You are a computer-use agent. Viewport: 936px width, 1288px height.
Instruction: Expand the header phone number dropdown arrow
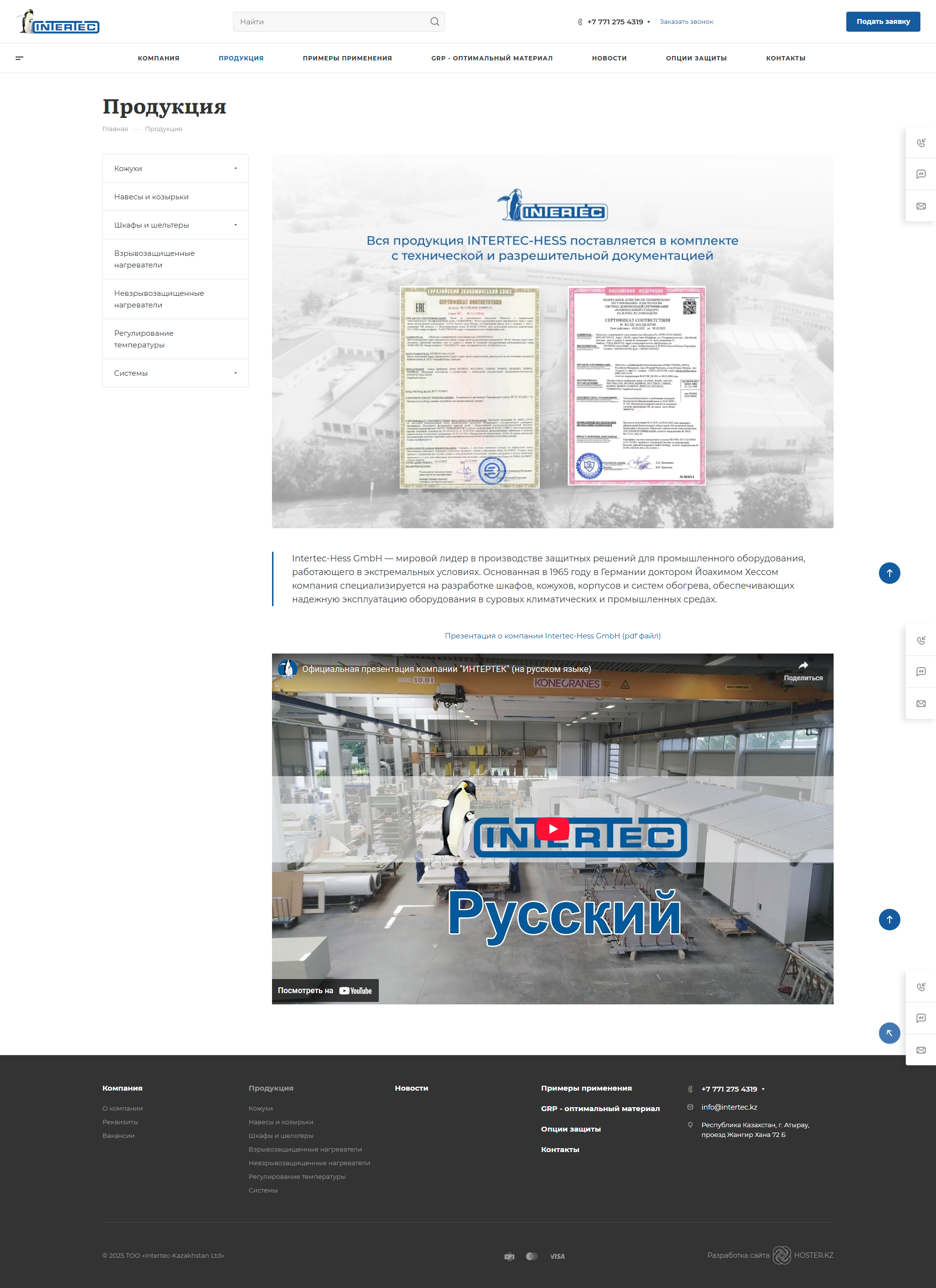[x=648, y=22]
